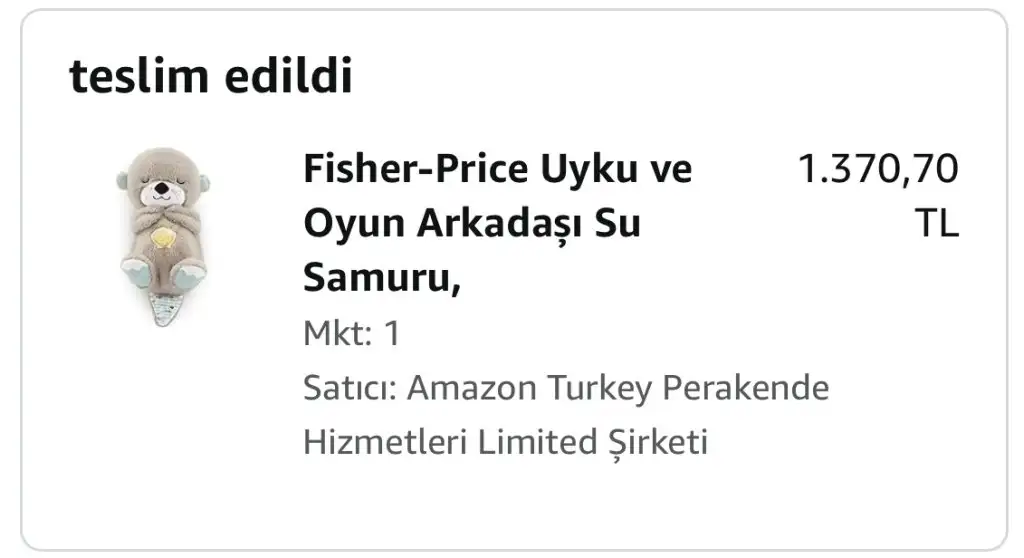Click the 1.370,70 price amount

coord(877,169)
